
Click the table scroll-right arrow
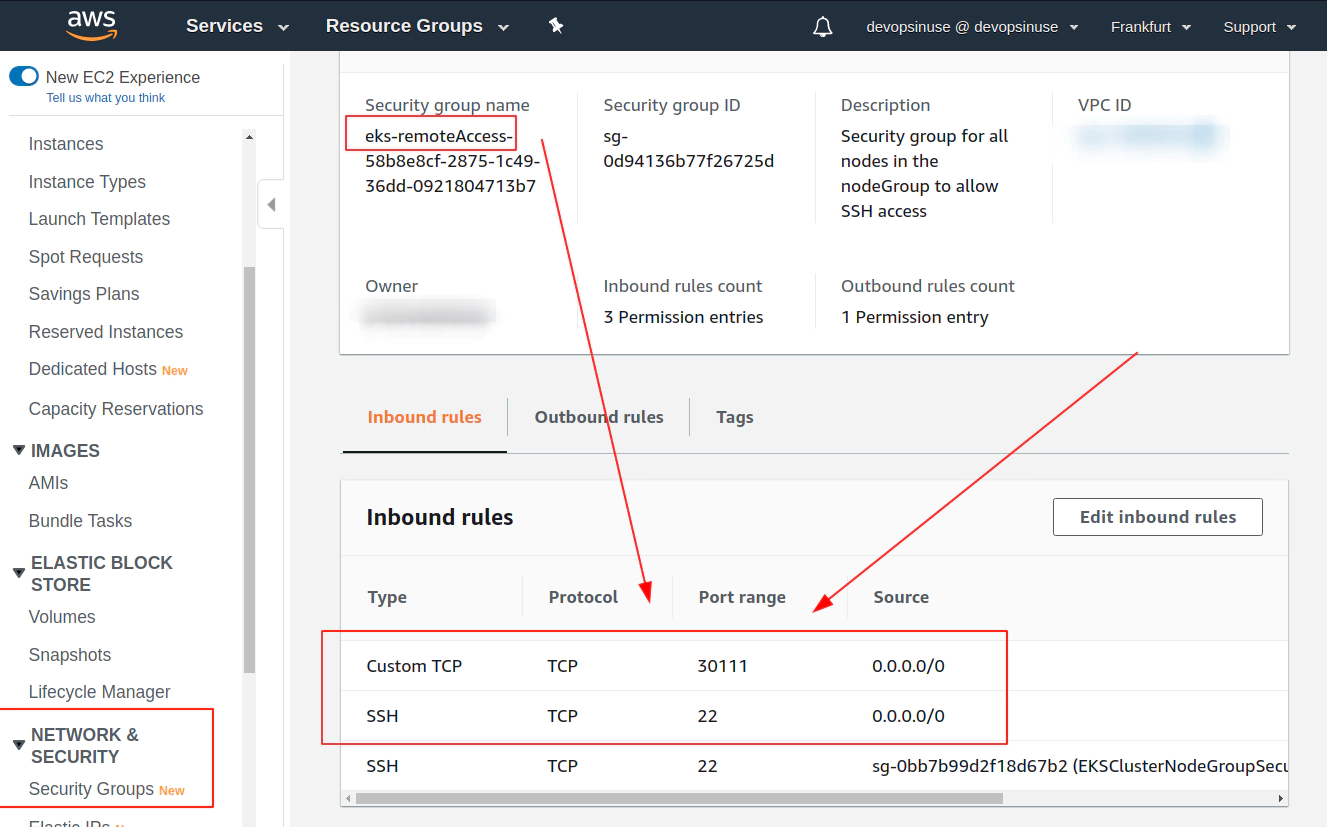pyautogui.click(x=1281, y=798)
